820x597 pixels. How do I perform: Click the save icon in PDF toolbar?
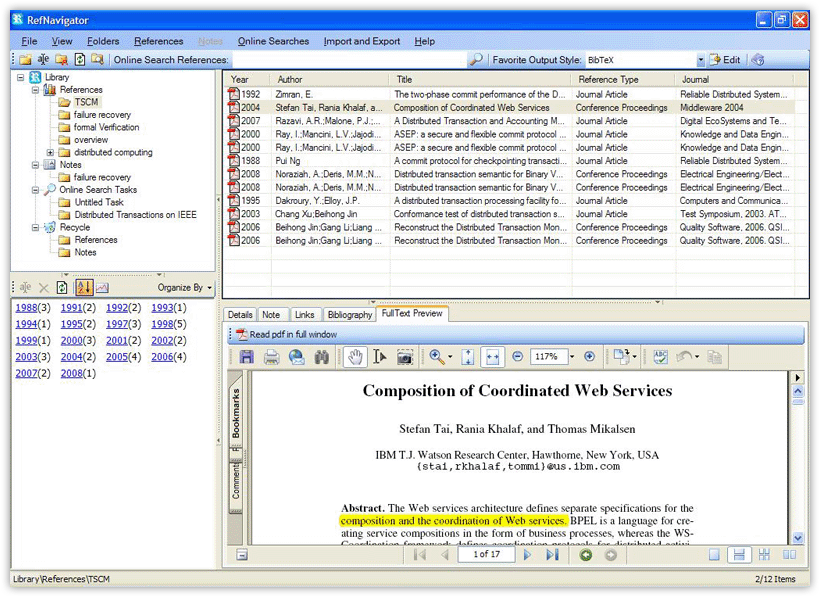pyautogui.click(x=246, y=357)
